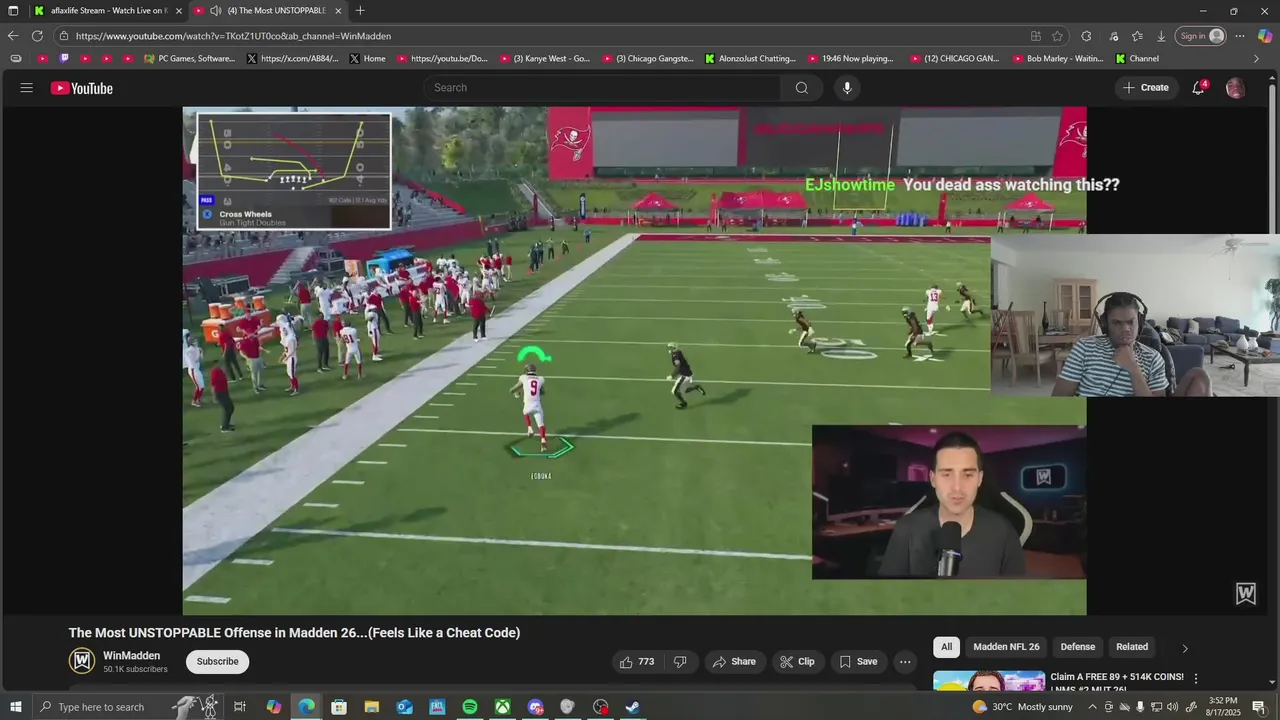Click the Clip button
The image size is (1280, 720).
click(x=797, y=662)
